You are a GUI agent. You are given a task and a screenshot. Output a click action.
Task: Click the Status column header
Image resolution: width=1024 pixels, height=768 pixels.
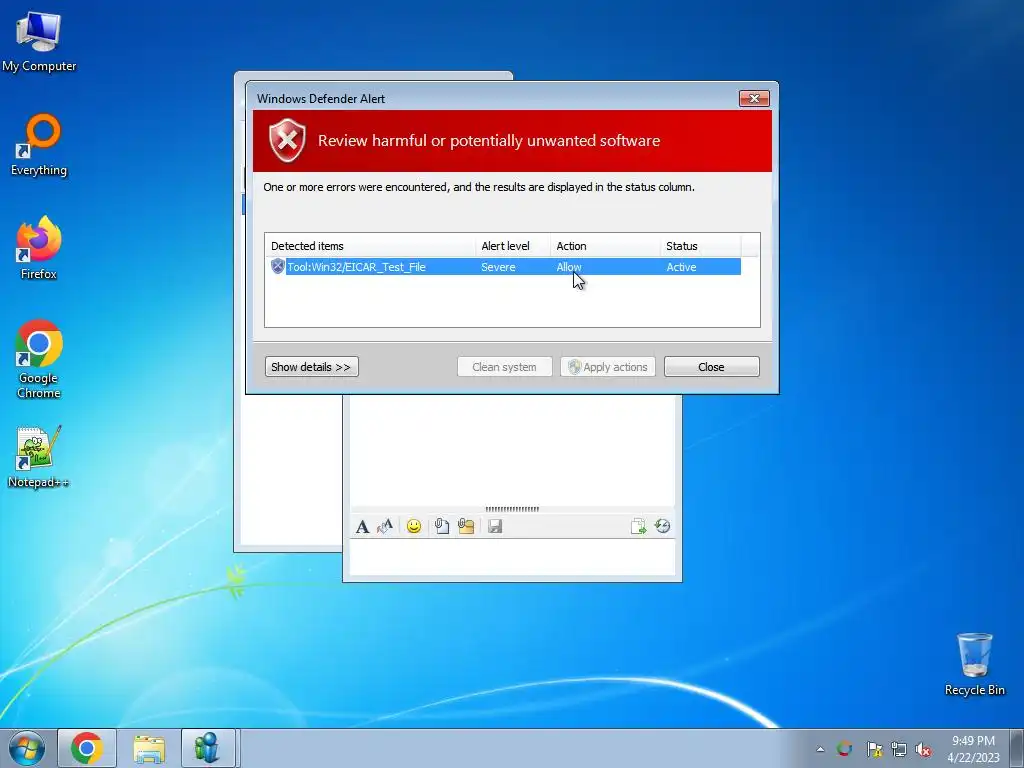point(700,246)
